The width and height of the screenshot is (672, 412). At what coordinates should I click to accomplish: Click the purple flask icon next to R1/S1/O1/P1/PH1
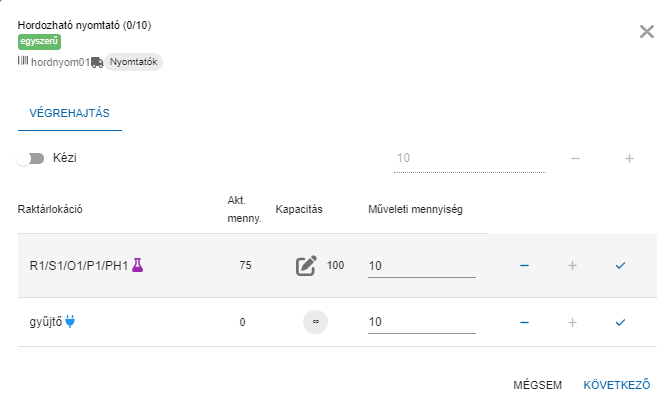point(138,266)
